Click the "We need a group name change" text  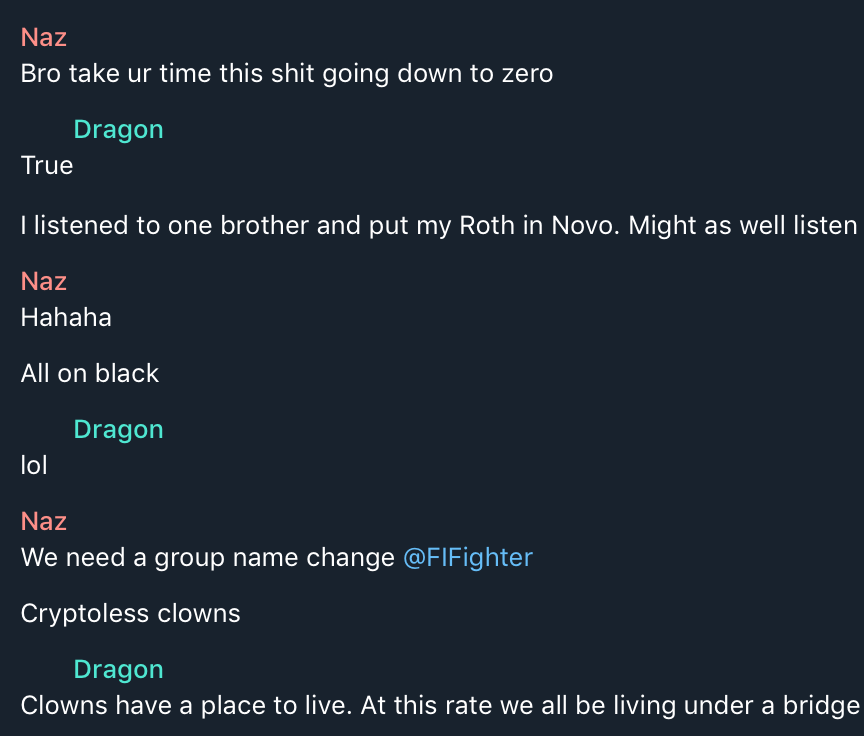[207, 557]
